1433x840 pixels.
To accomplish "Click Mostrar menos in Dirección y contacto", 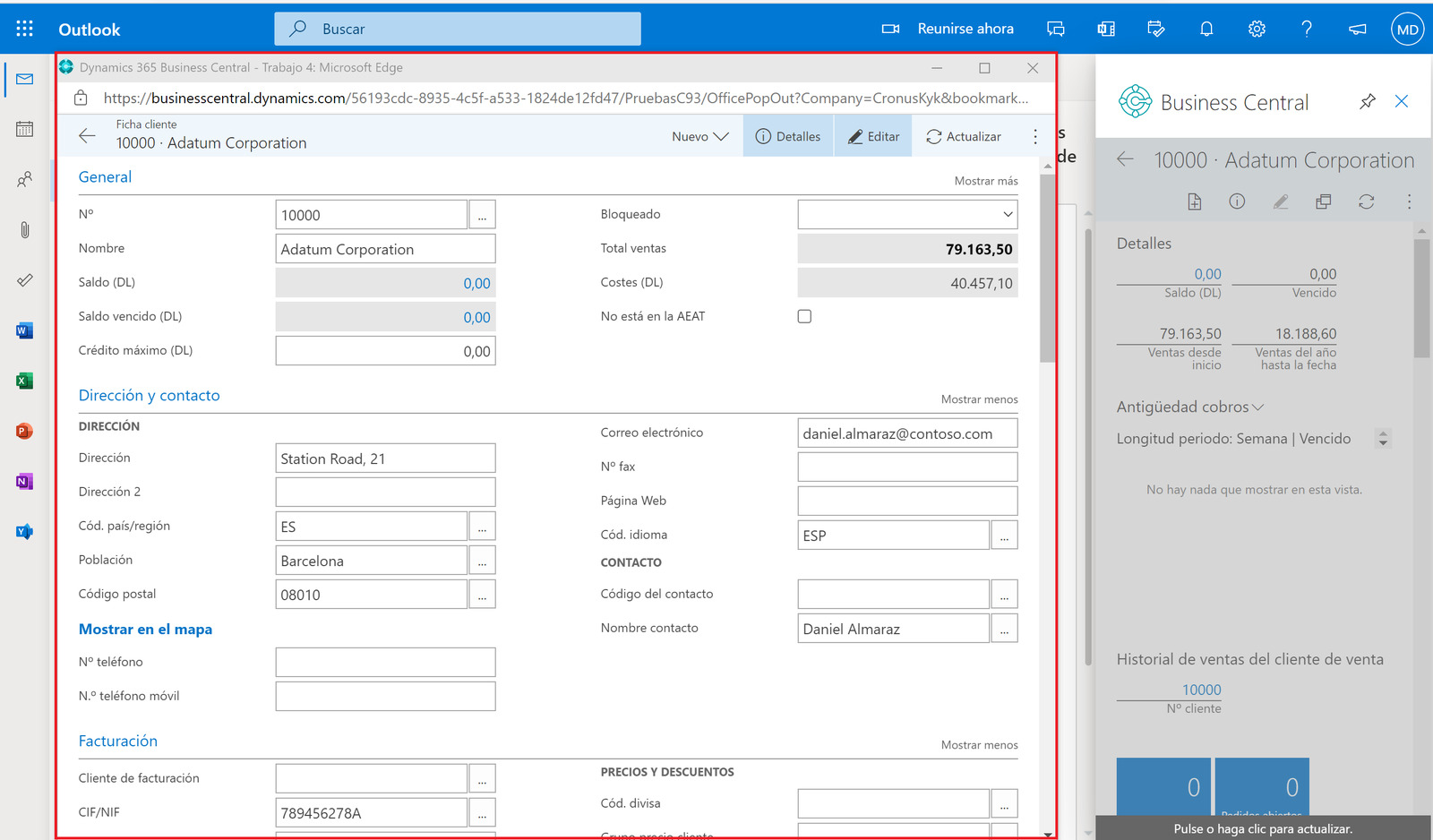I will tap(979, 399).
